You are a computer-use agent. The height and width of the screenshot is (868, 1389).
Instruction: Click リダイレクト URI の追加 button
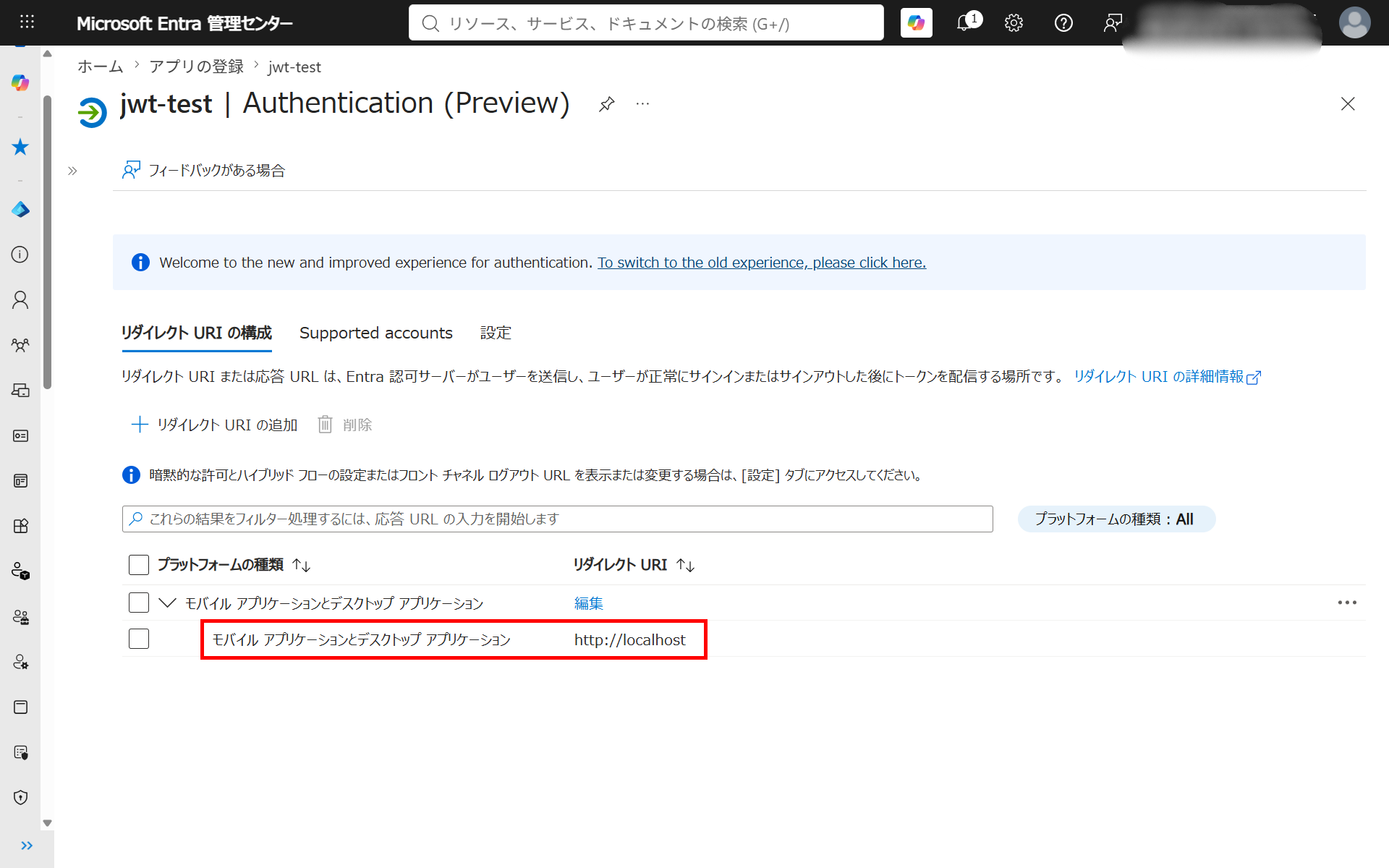213,425
